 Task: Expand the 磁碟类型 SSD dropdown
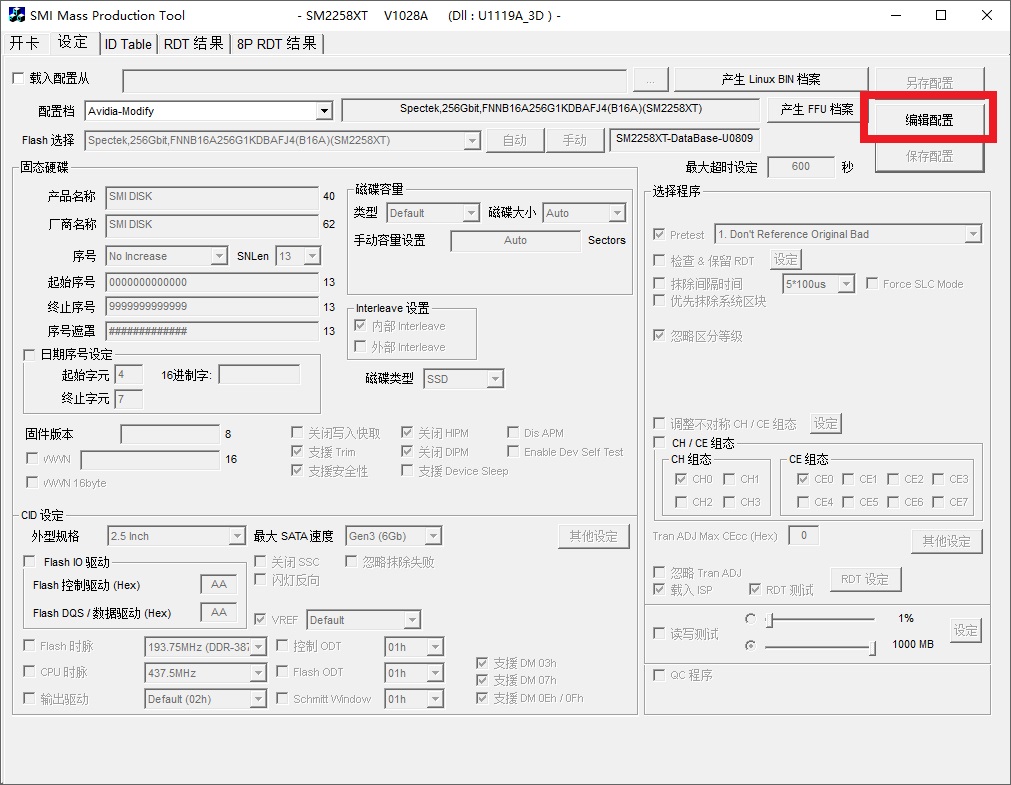(x=494, y=379)
